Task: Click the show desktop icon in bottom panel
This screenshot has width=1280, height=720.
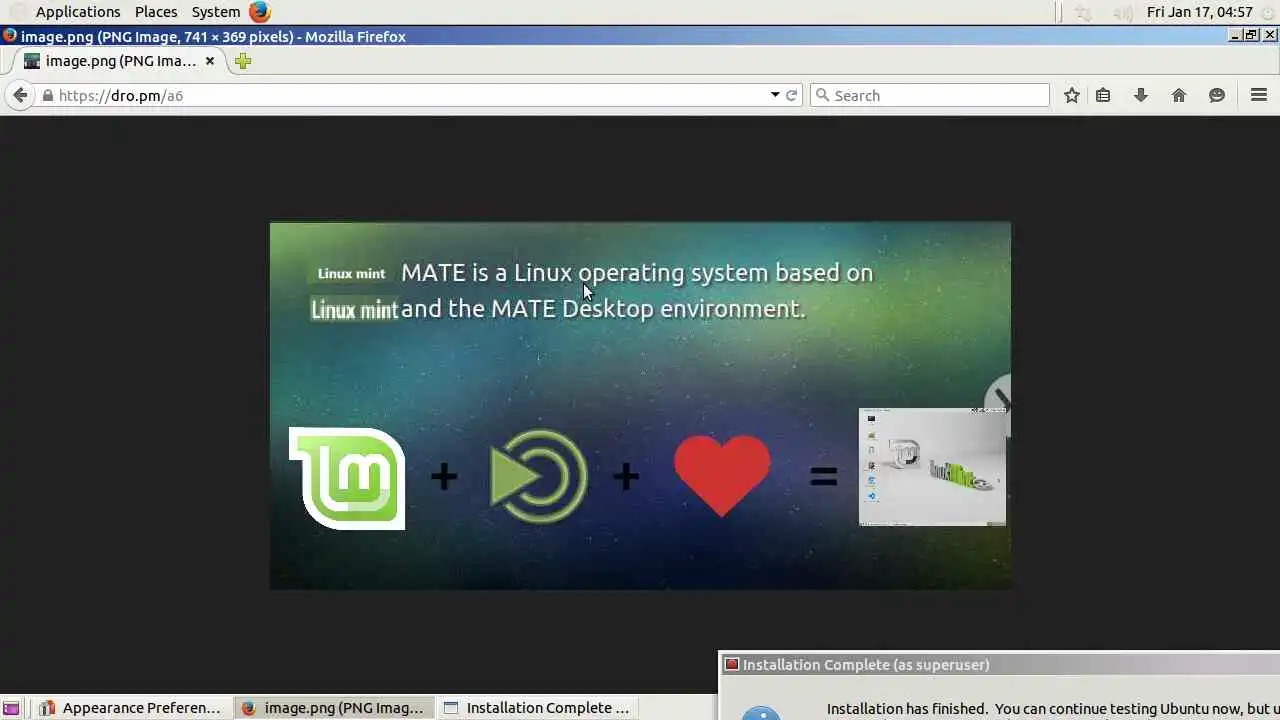Action: (x=11, y=708)
